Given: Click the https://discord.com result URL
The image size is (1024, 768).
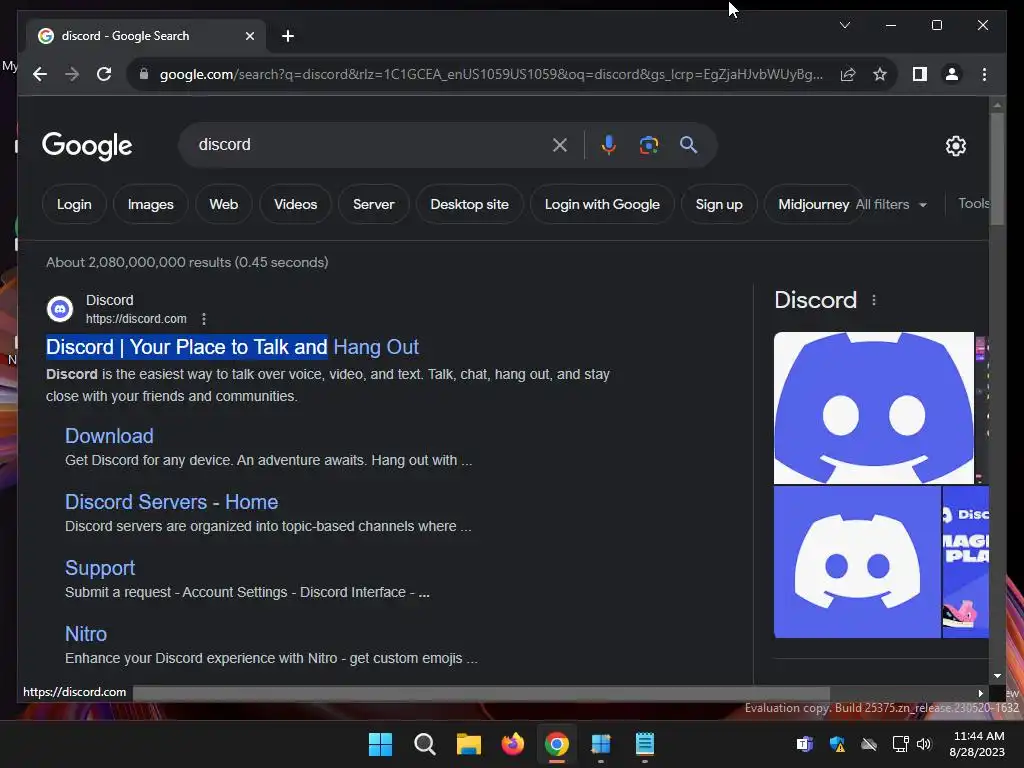Looking at the screenshot, I should click(136, 319).
